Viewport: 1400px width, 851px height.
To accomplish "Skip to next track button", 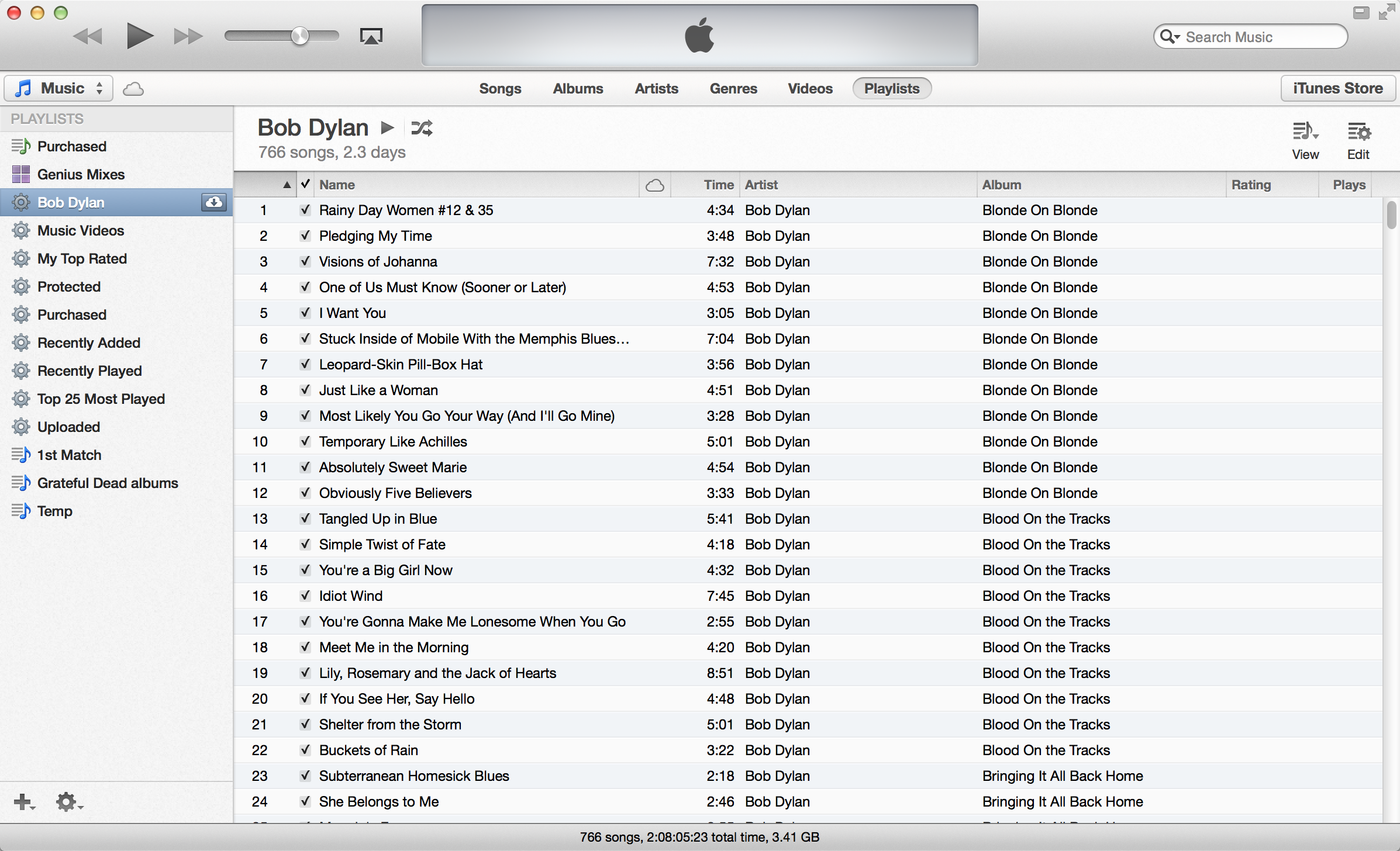I will point(188,37).
